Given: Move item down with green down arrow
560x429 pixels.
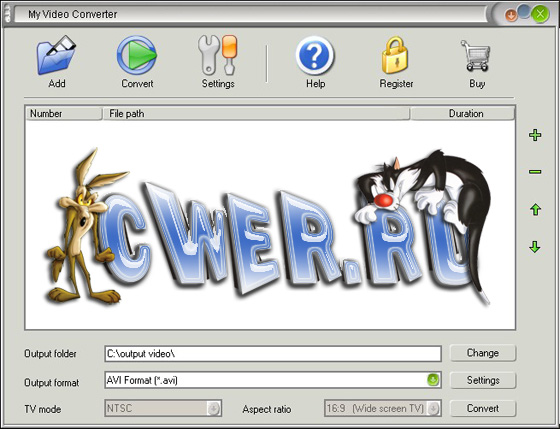Looking at the screenshot, I should tap(535, 246).
